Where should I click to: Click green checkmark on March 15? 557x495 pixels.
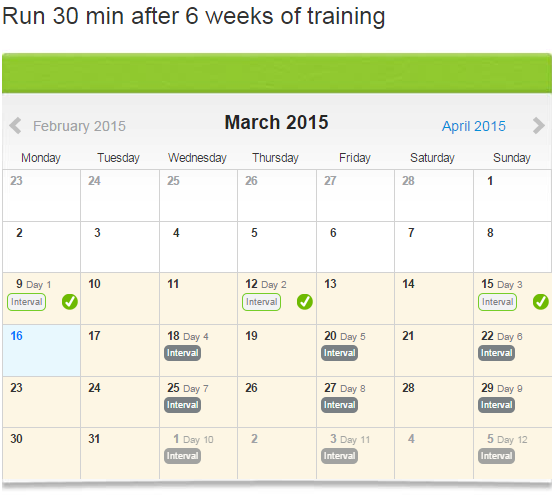pos(541,302)
